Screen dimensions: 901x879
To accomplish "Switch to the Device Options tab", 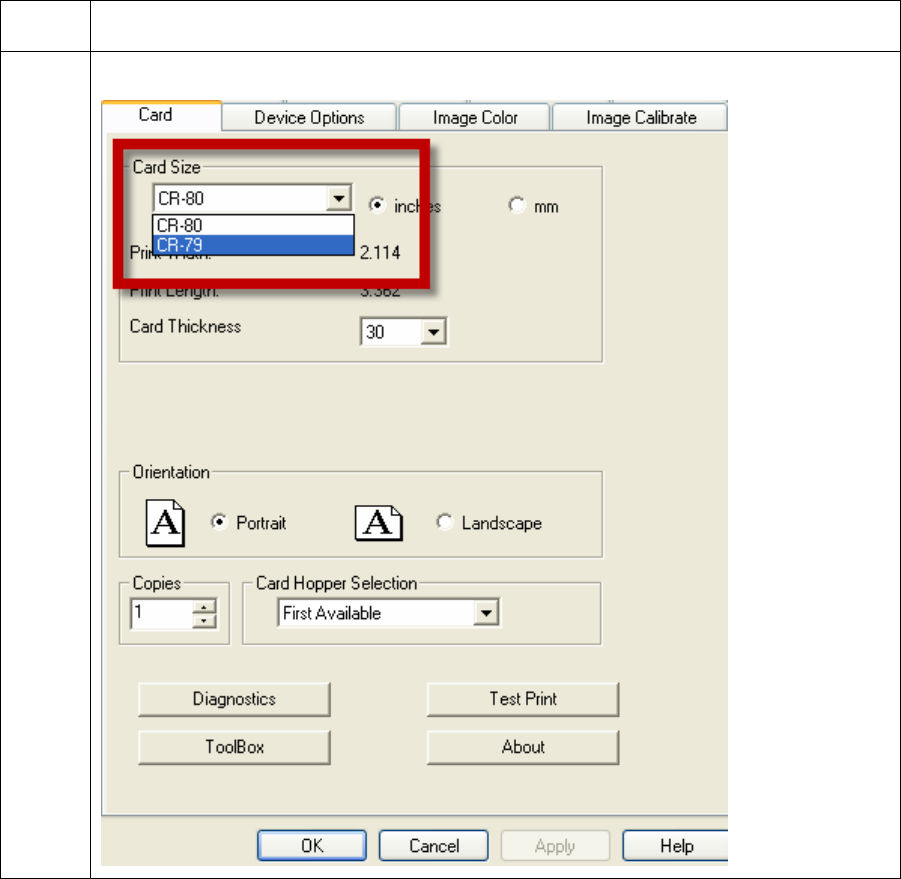I will [309, 117].
